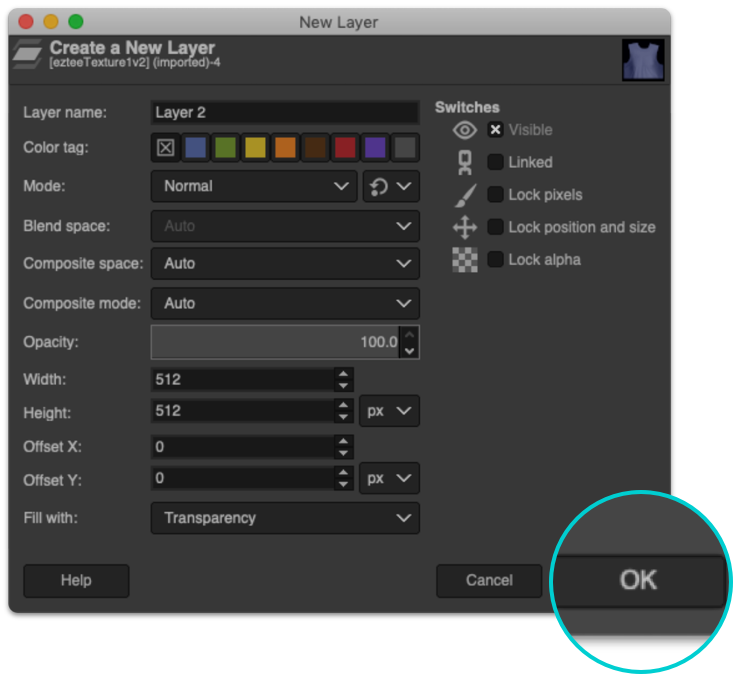Increase Width with the up arrow

click(344, 374)
